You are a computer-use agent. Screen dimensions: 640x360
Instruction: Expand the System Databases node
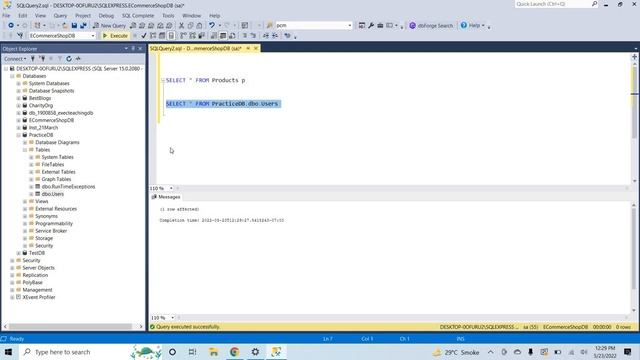pos(18,83)
